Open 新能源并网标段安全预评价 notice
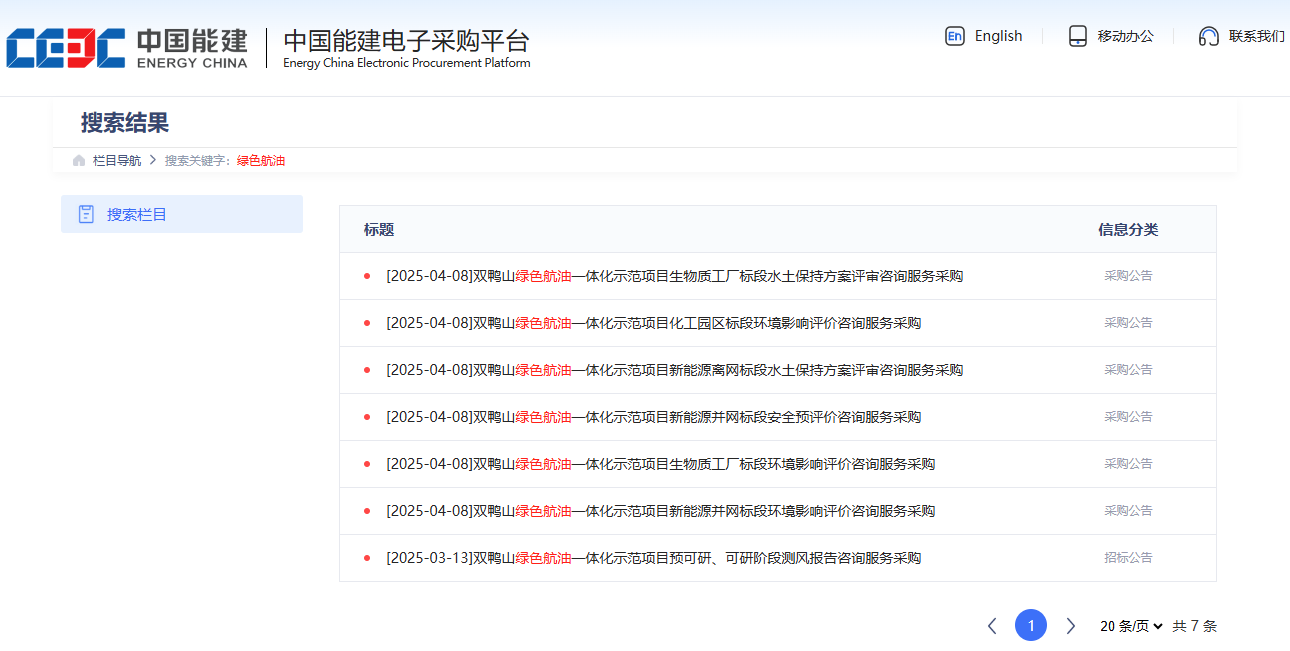 pos(653,417)
